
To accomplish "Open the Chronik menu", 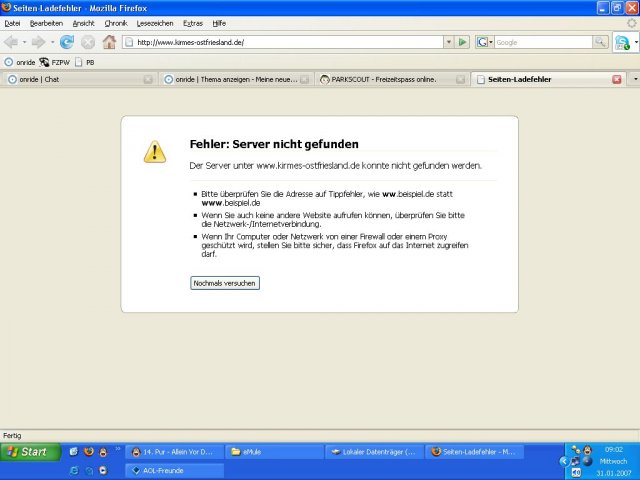I will [x=115, y=22].
